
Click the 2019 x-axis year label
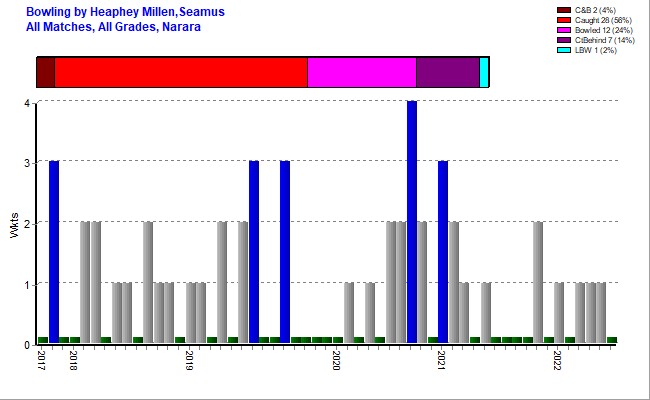(190, 361)
